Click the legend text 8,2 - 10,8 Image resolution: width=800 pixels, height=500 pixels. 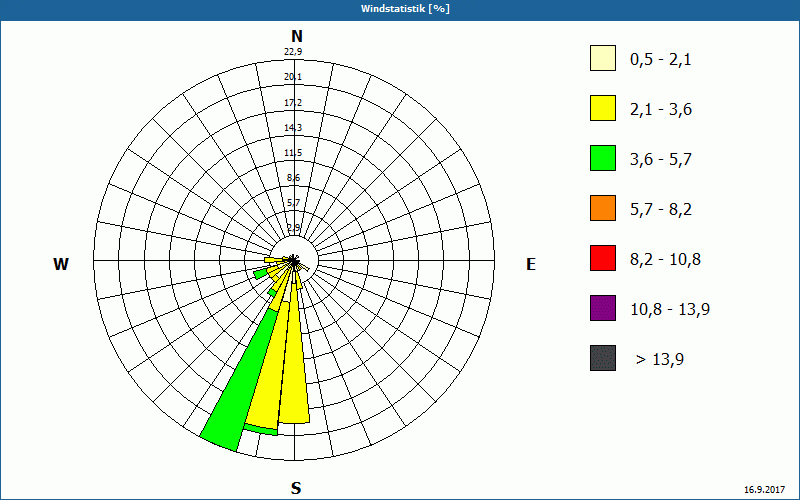[x=665, y=260]
